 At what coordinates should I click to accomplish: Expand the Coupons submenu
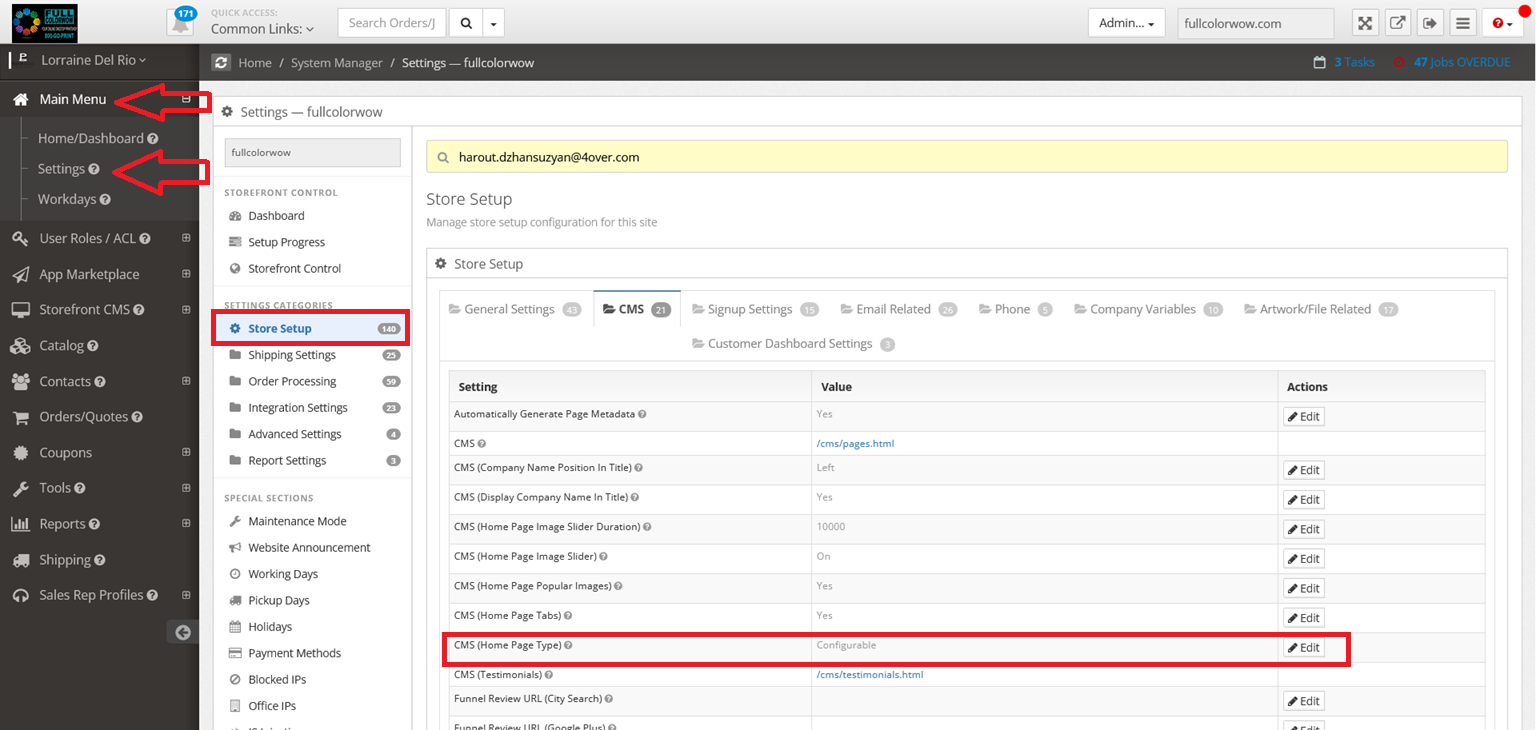(186, 453)
